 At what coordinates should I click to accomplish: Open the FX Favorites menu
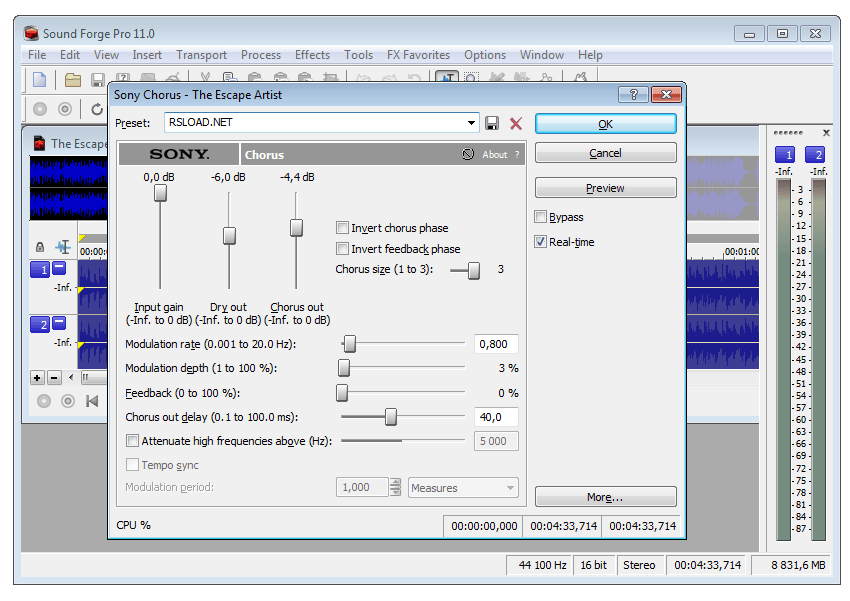418,55
